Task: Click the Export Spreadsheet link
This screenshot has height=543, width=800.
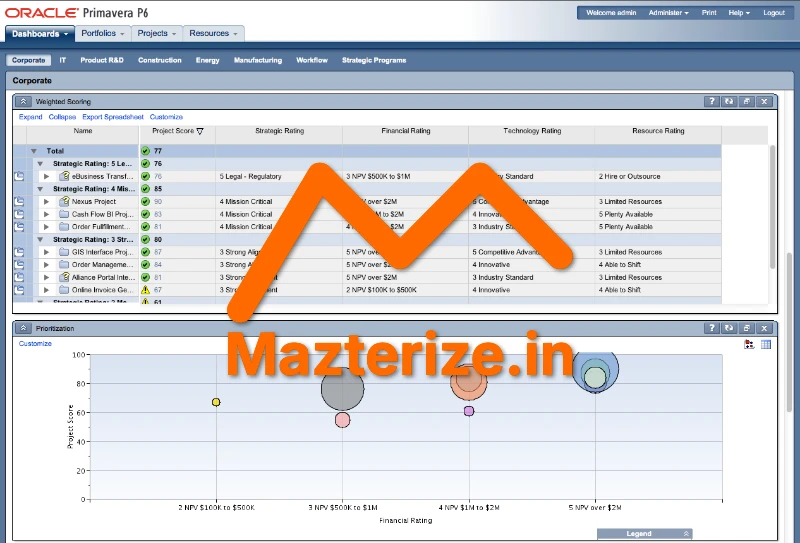Action: [113, 117]
